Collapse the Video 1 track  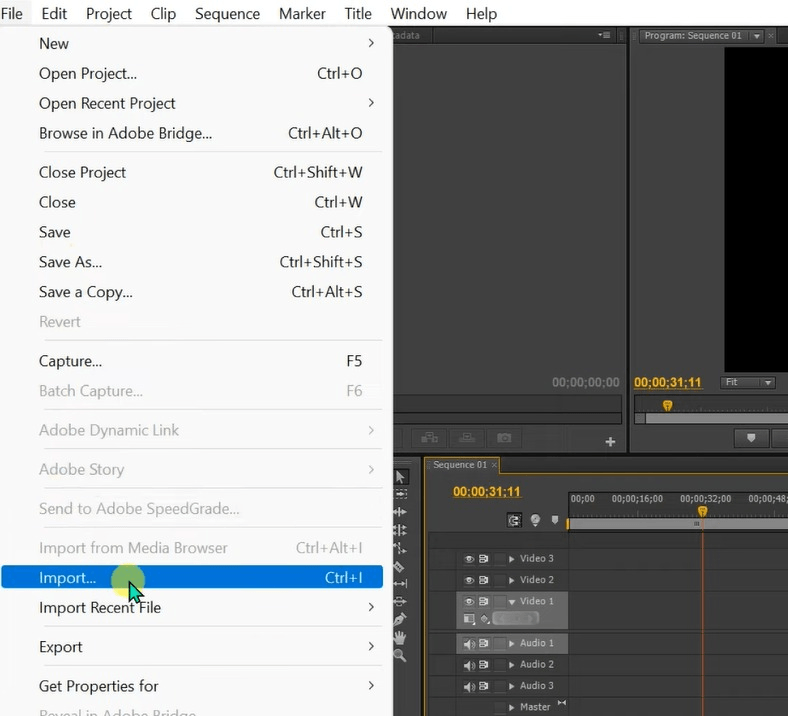pyautogui.click(x=512, y=601)
